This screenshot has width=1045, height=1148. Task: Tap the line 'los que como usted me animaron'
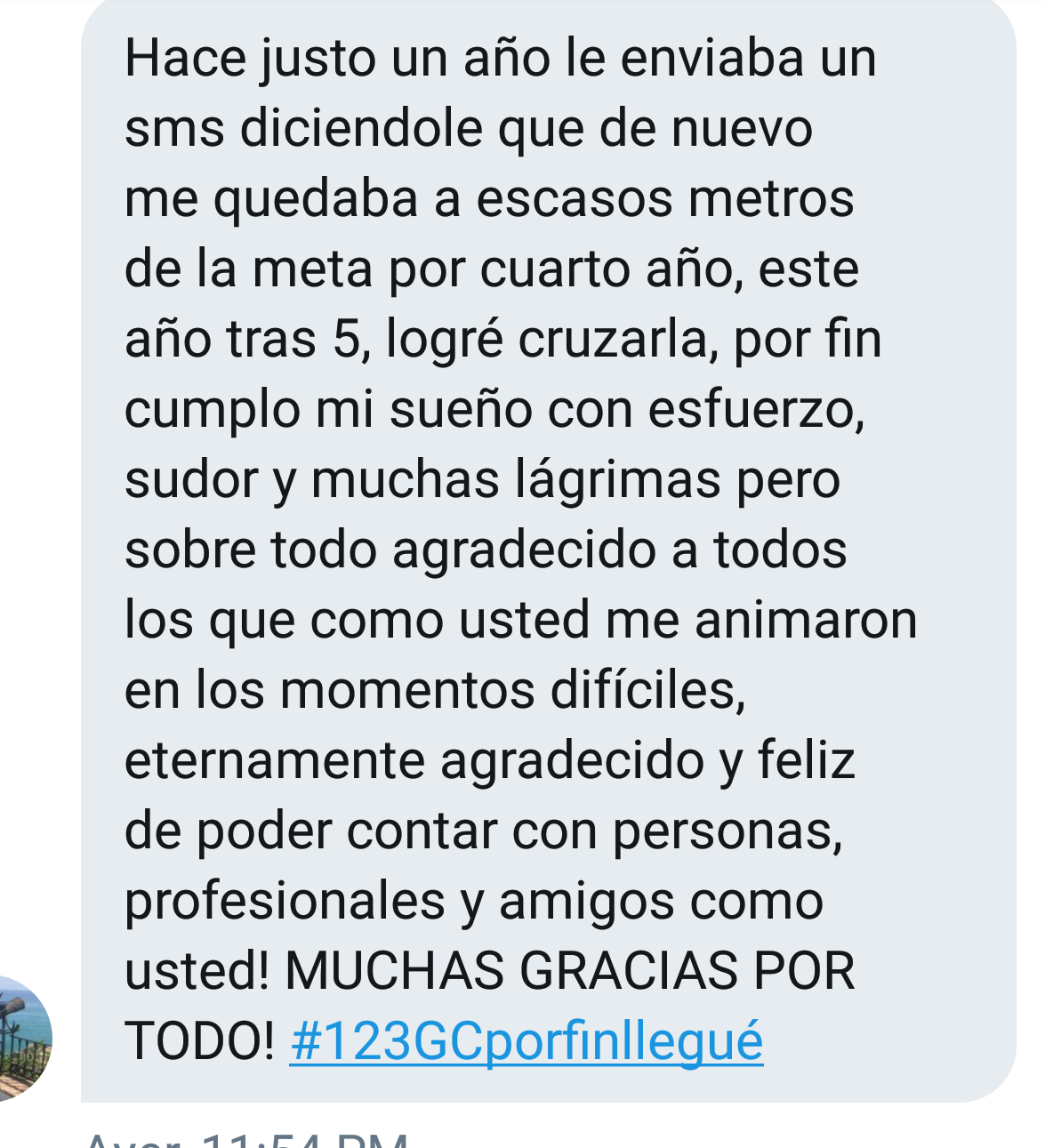point(521,621)
